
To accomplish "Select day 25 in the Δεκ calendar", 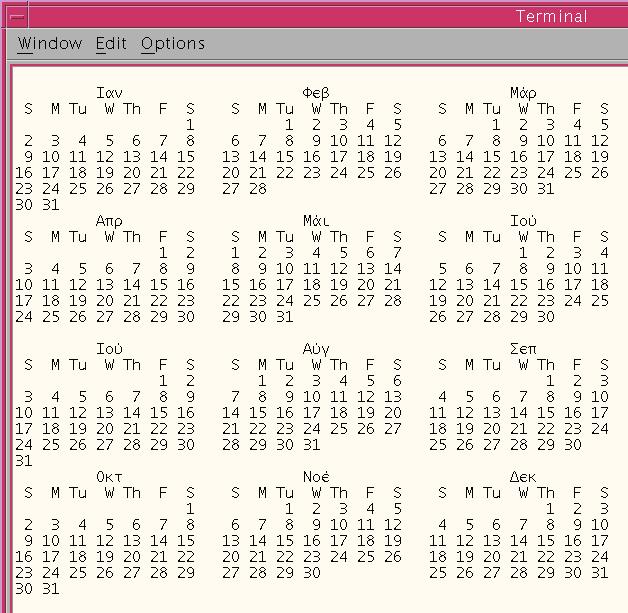I will pyautogui.click(x=438, y=573).
